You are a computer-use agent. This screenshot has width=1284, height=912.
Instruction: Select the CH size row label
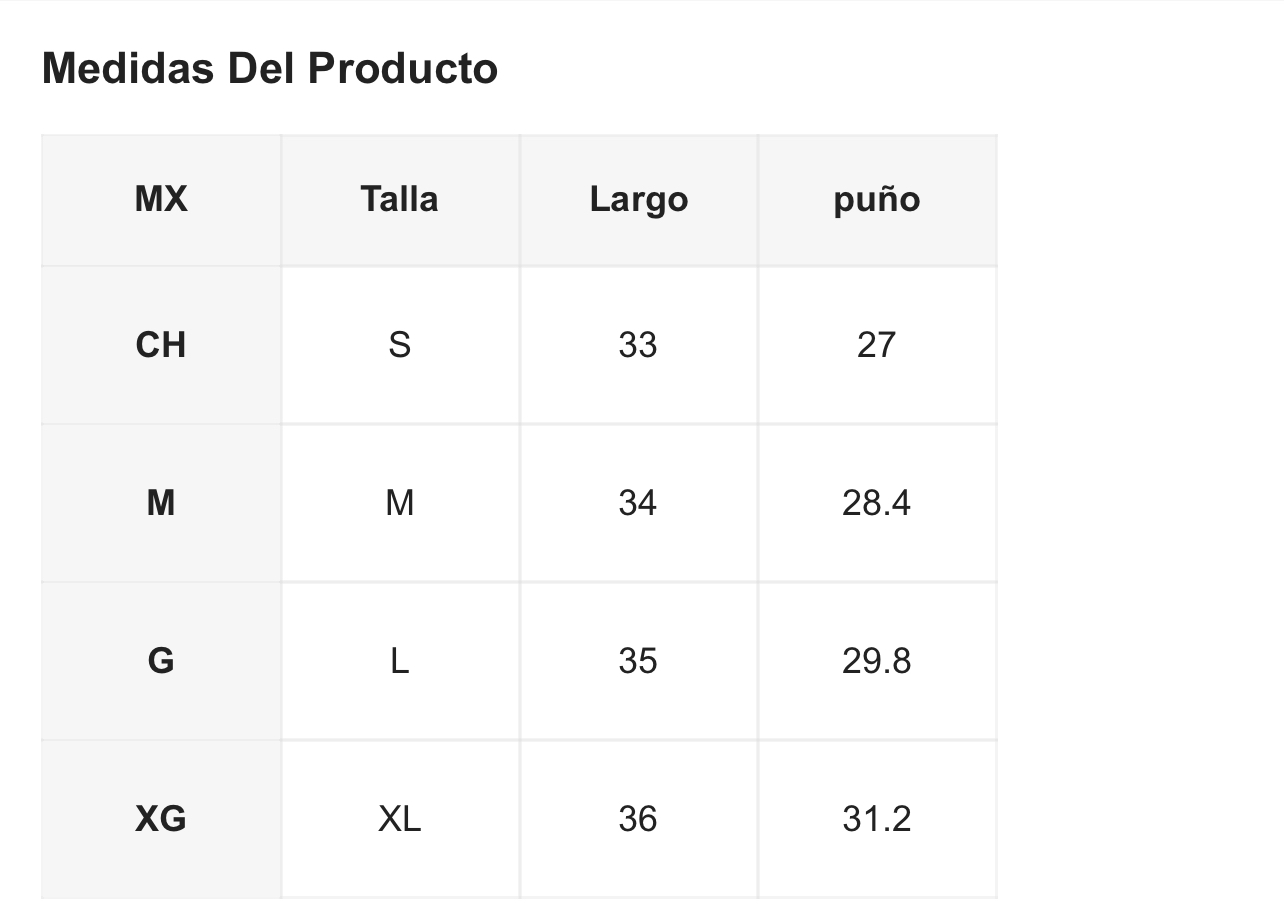pyautogui.click(x=161, y=345)
